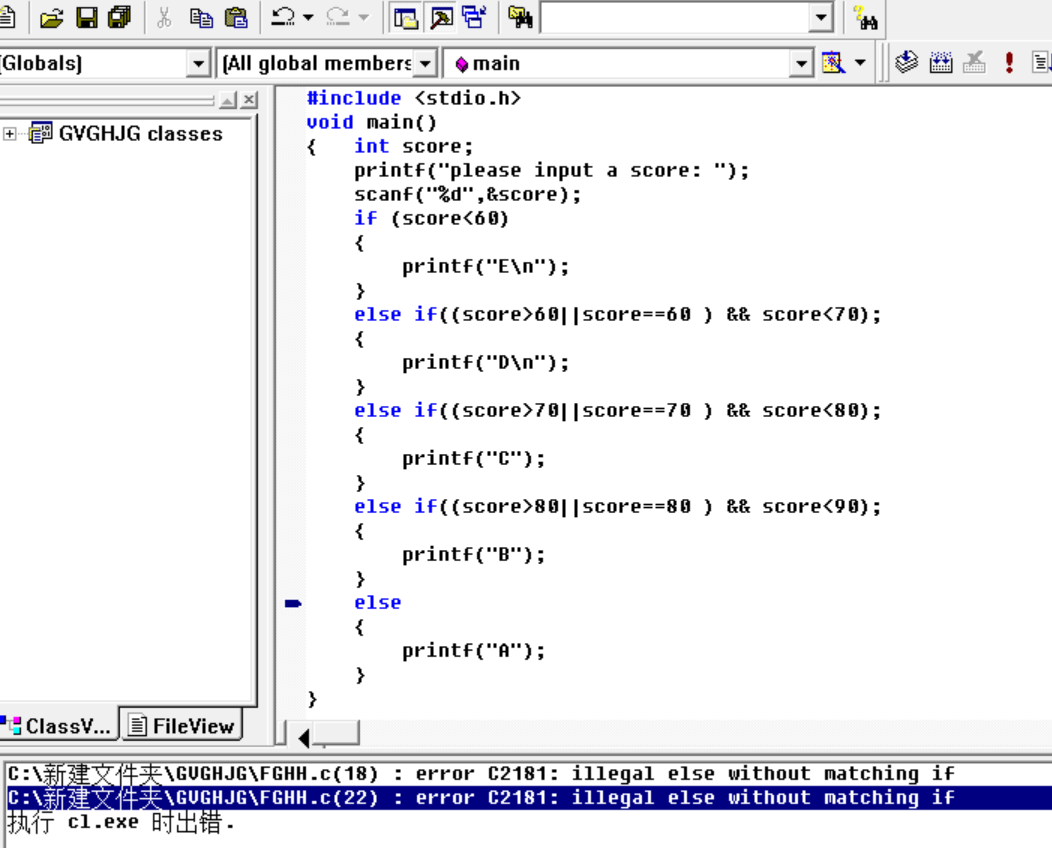1052x848 pixels.
Task: Click the void main() line
Action: point(371,122)
